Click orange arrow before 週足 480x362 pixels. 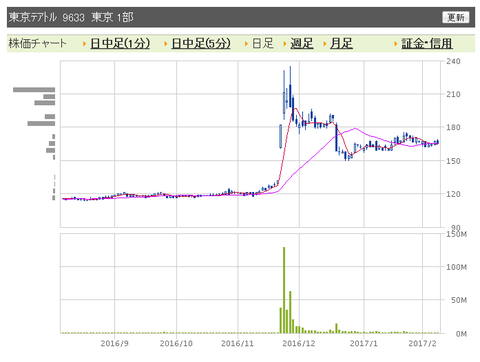[x=285, y=44]
